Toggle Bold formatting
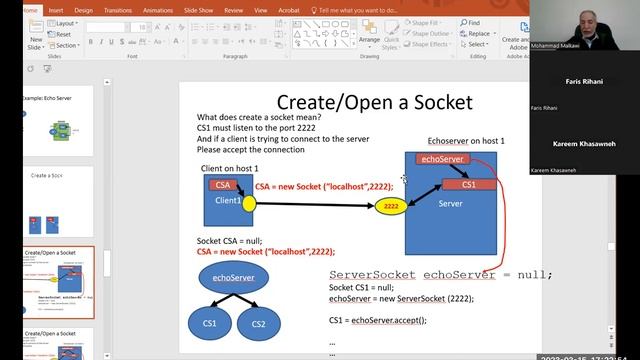This screenshot has width=640, height=360. (91, 42)
